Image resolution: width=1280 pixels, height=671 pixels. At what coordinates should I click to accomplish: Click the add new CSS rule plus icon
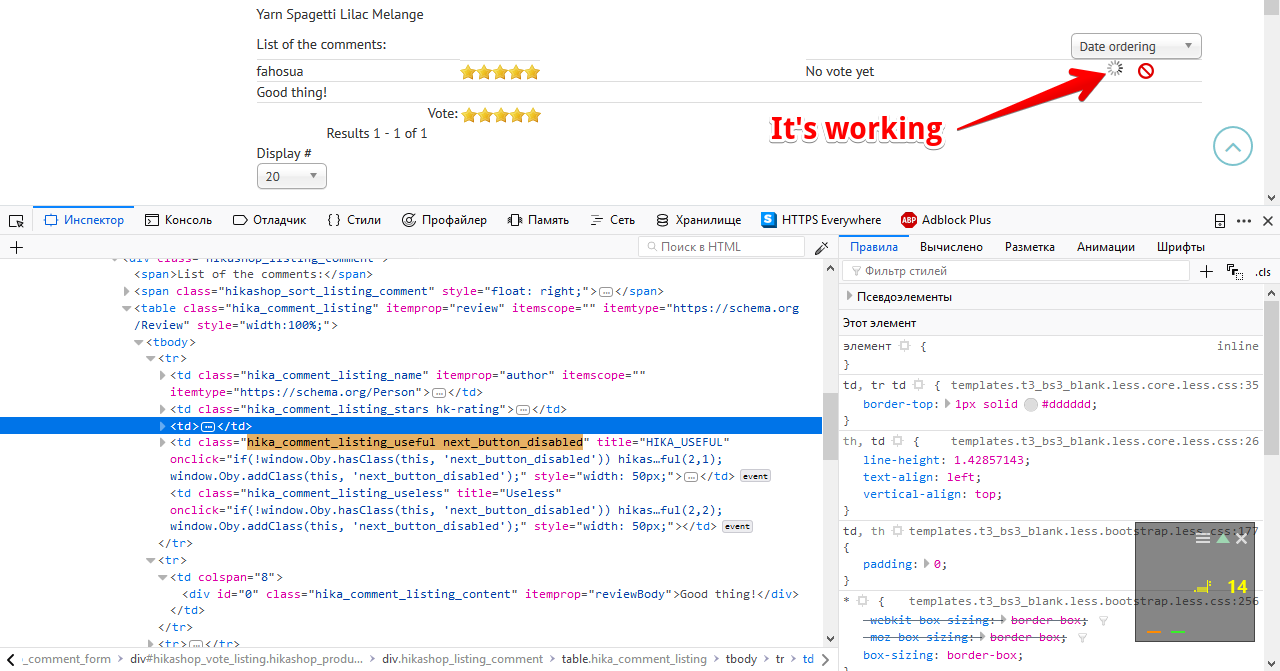click(x=1206, y=271)
